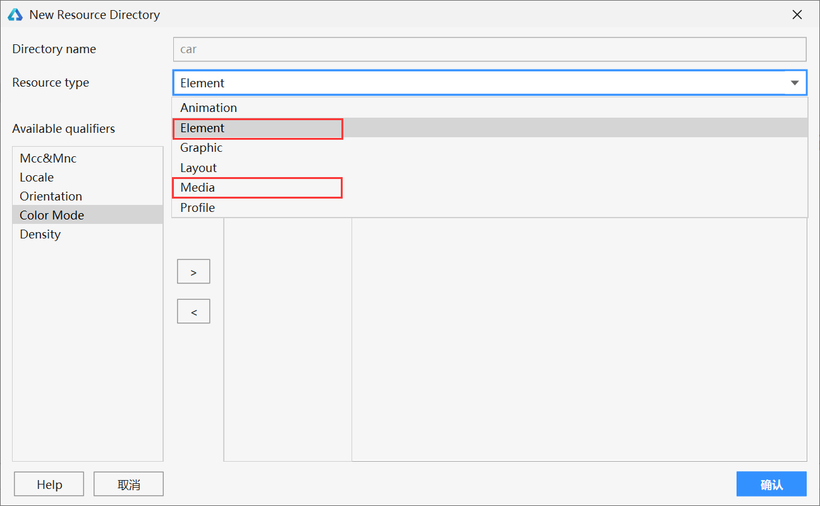Viewport: 820px width, 506px height.
Task: Select Element from the resource type list
Action: pos(489,128)
